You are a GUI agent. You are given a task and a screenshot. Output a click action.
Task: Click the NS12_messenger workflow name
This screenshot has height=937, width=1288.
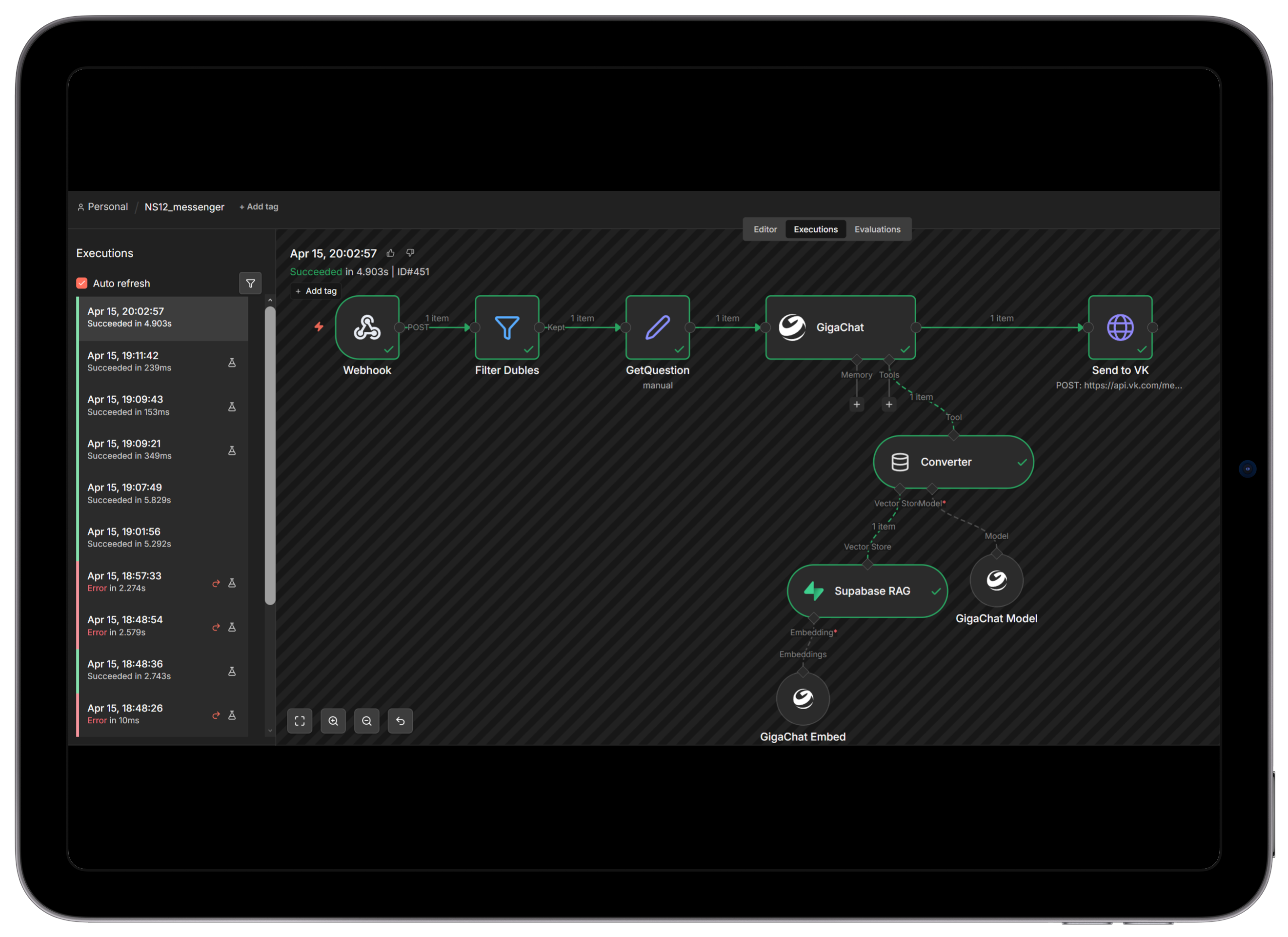184,207
